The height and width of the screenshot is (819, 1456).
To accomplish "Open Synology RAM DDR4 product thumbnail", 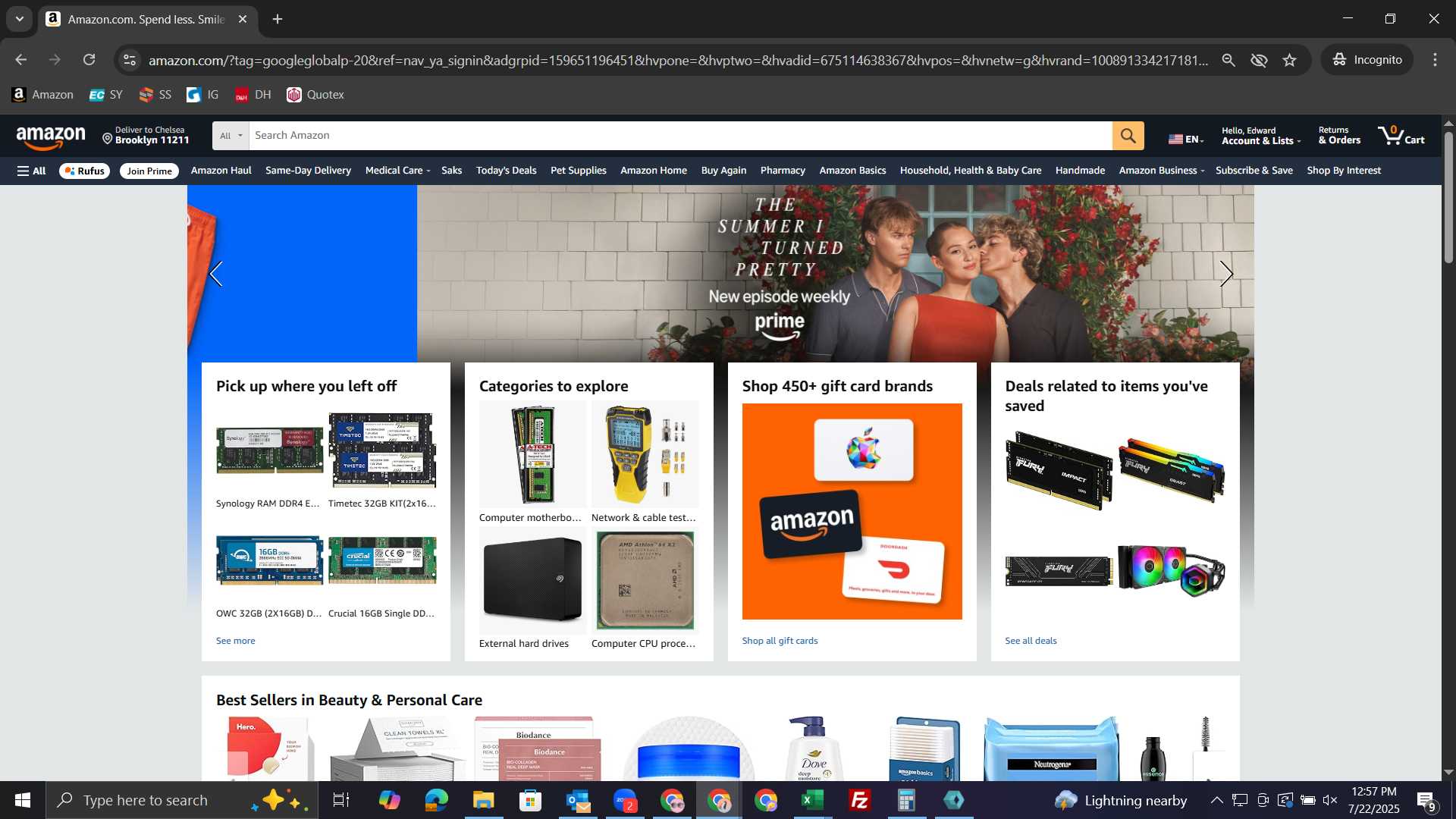I will click(x=269, y=450).
